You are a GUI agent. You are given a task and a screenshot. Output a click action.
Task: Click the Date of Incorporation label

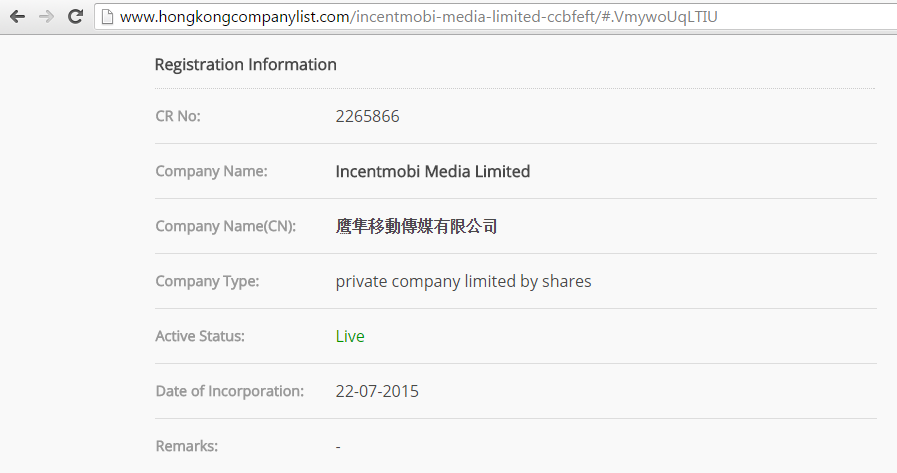click(229, 391)
